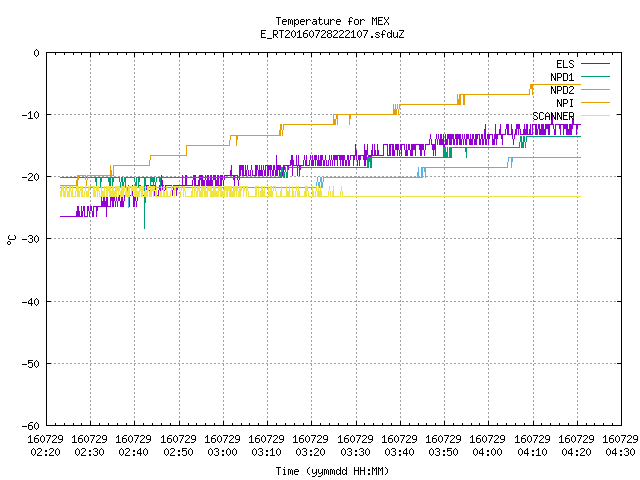
Task: Click the chart title 'Temperature for MEX'
Action: pos(332,21)
